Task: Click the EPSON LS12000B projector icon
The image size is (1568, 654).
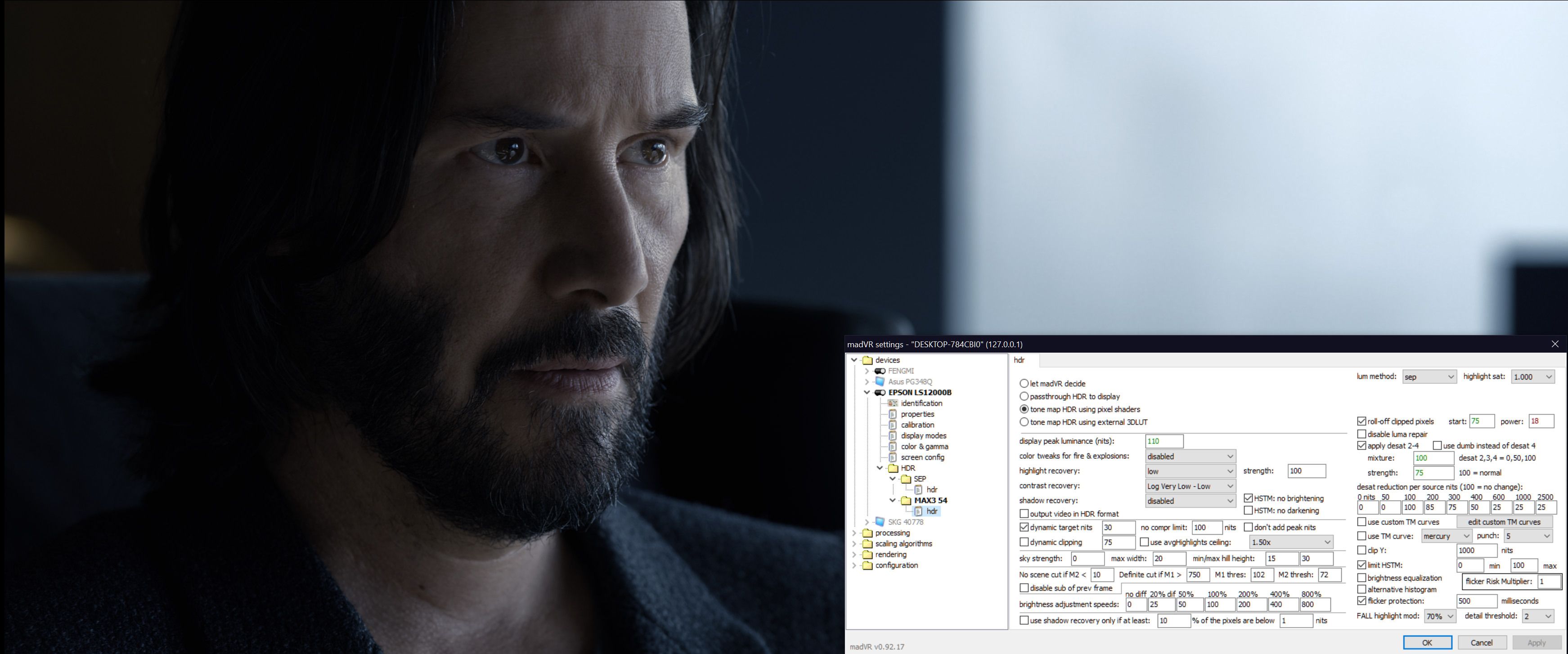Action: [880, 392]
